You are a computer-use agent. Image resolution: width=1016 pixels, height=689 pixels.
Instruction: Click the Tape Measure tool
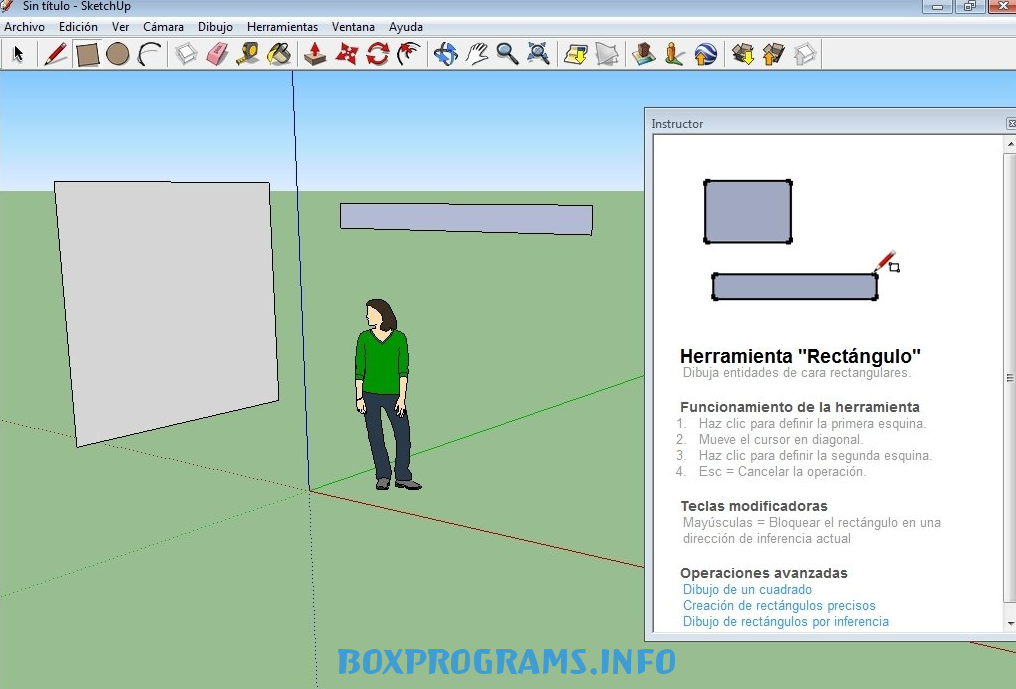(248, 54)
